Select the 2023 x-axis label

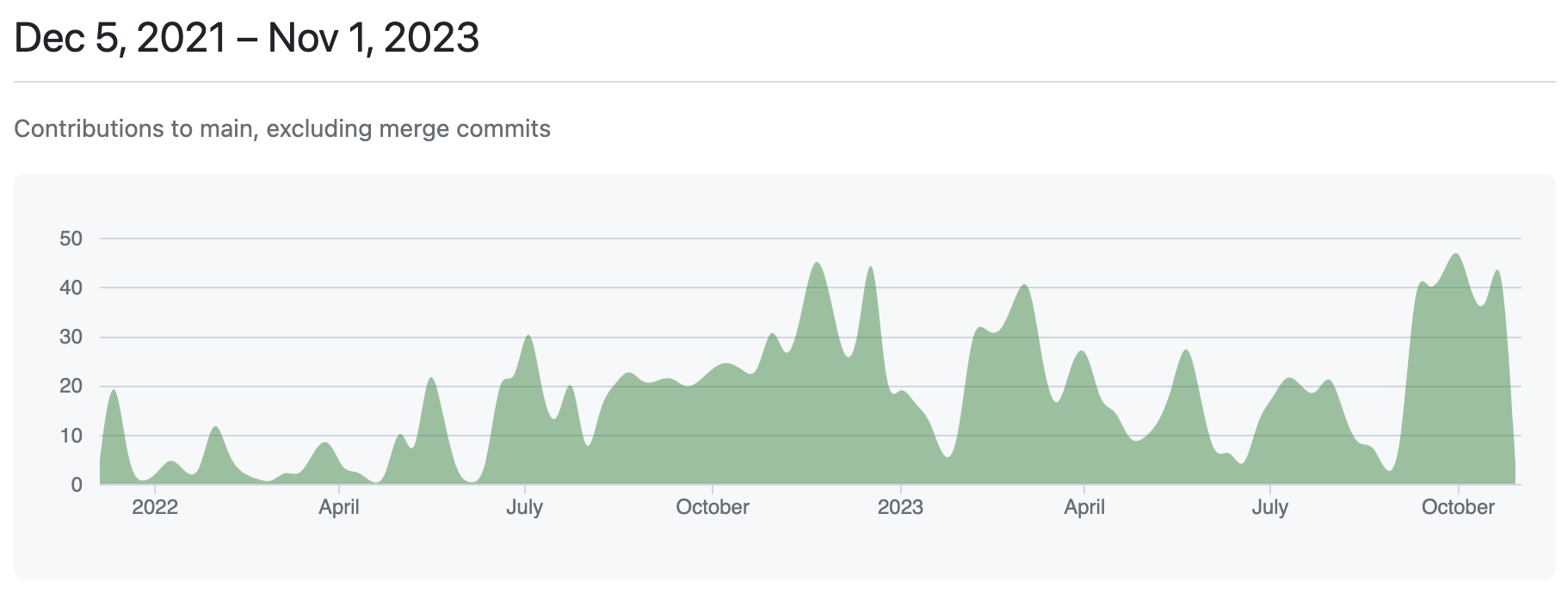coord(900,507)
